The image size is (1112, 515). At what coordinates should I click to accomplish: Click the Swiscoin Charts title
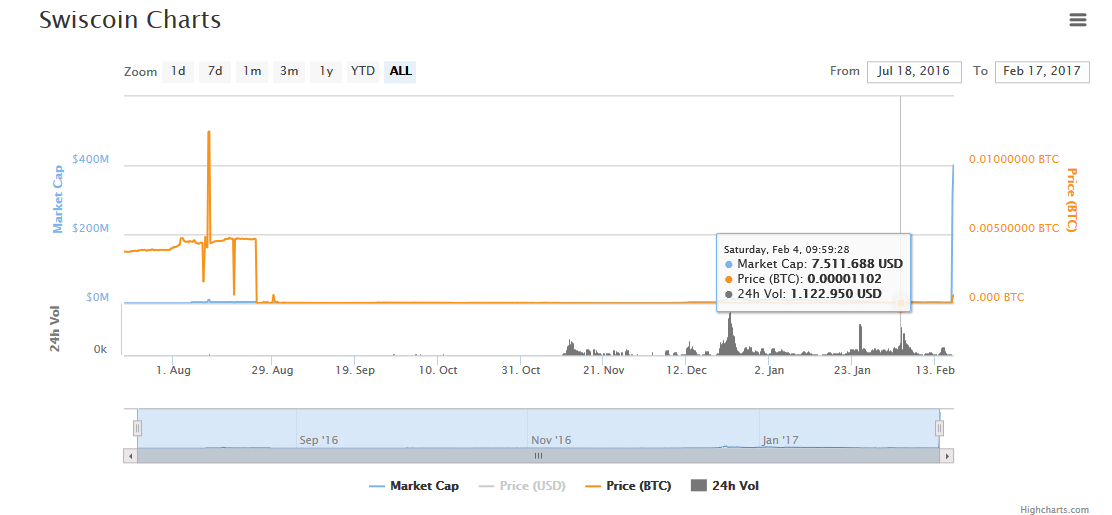pyautogui.click(x=130, y=20)
